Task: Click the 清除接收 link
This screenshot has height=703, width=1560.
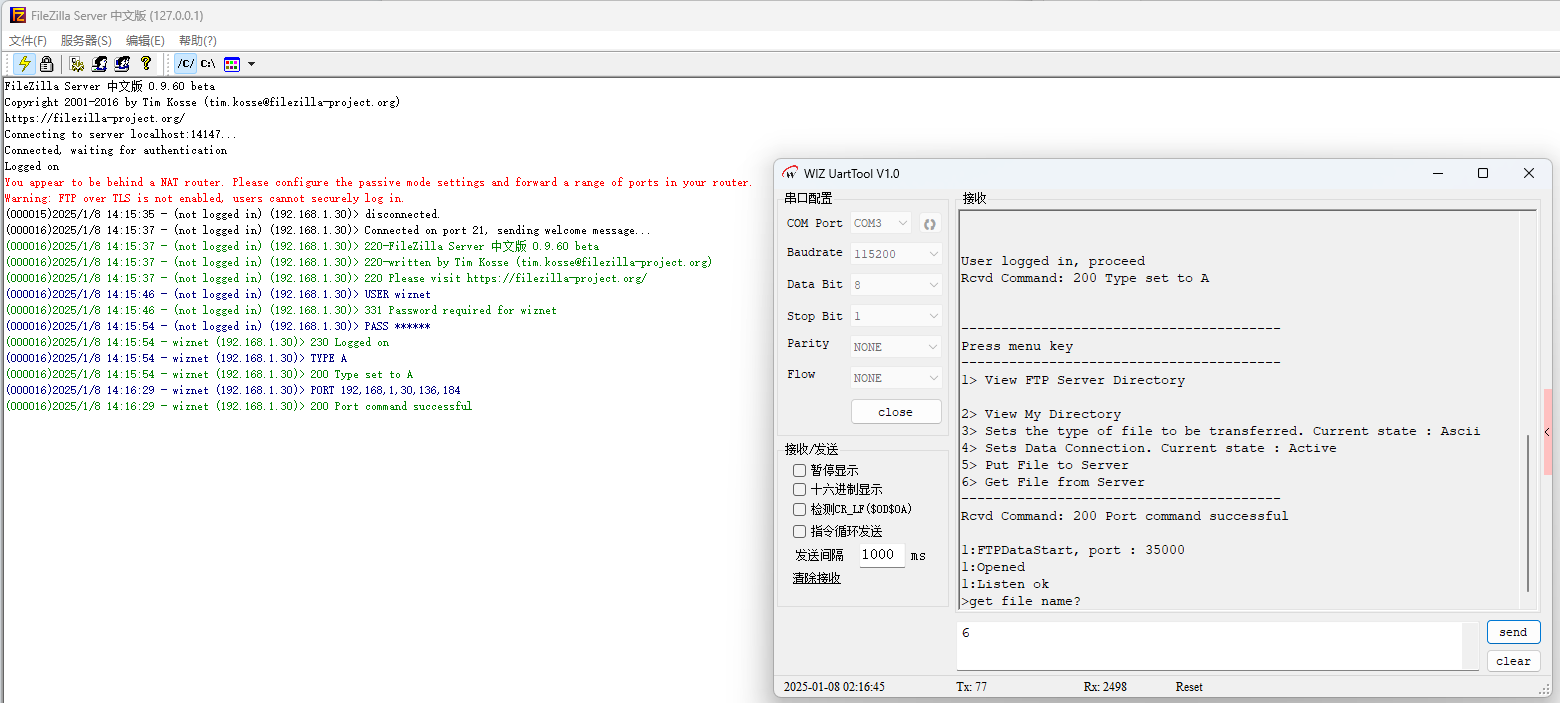Action: point(816,578)
